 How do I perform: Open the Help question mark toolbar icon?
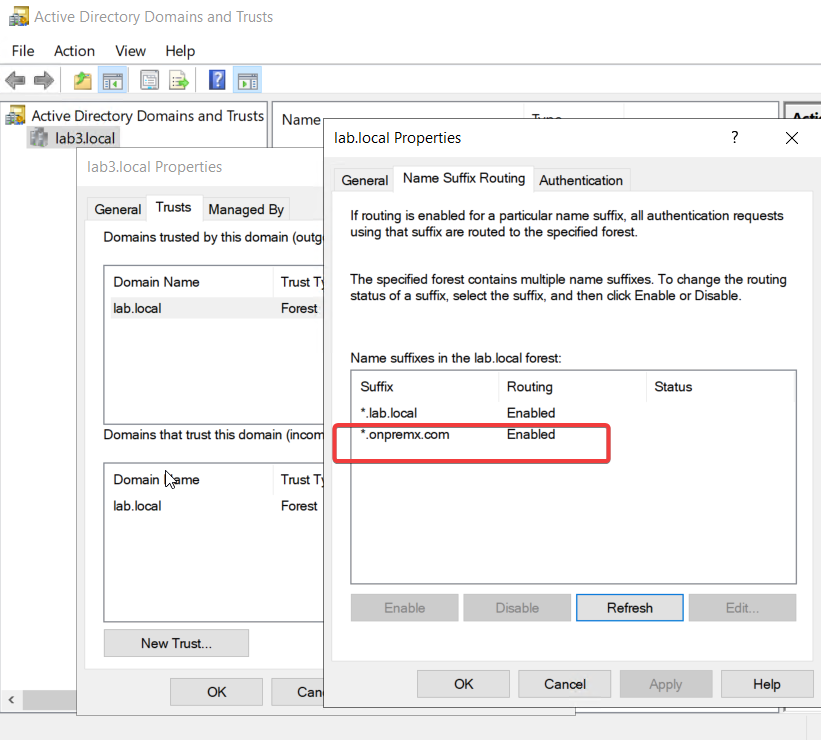(x=217, y=80)
